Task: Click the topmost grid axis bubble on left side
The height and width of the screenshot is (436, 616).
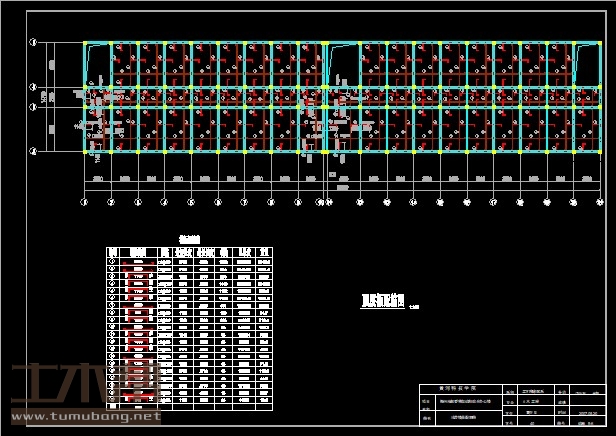Action: 32,43
